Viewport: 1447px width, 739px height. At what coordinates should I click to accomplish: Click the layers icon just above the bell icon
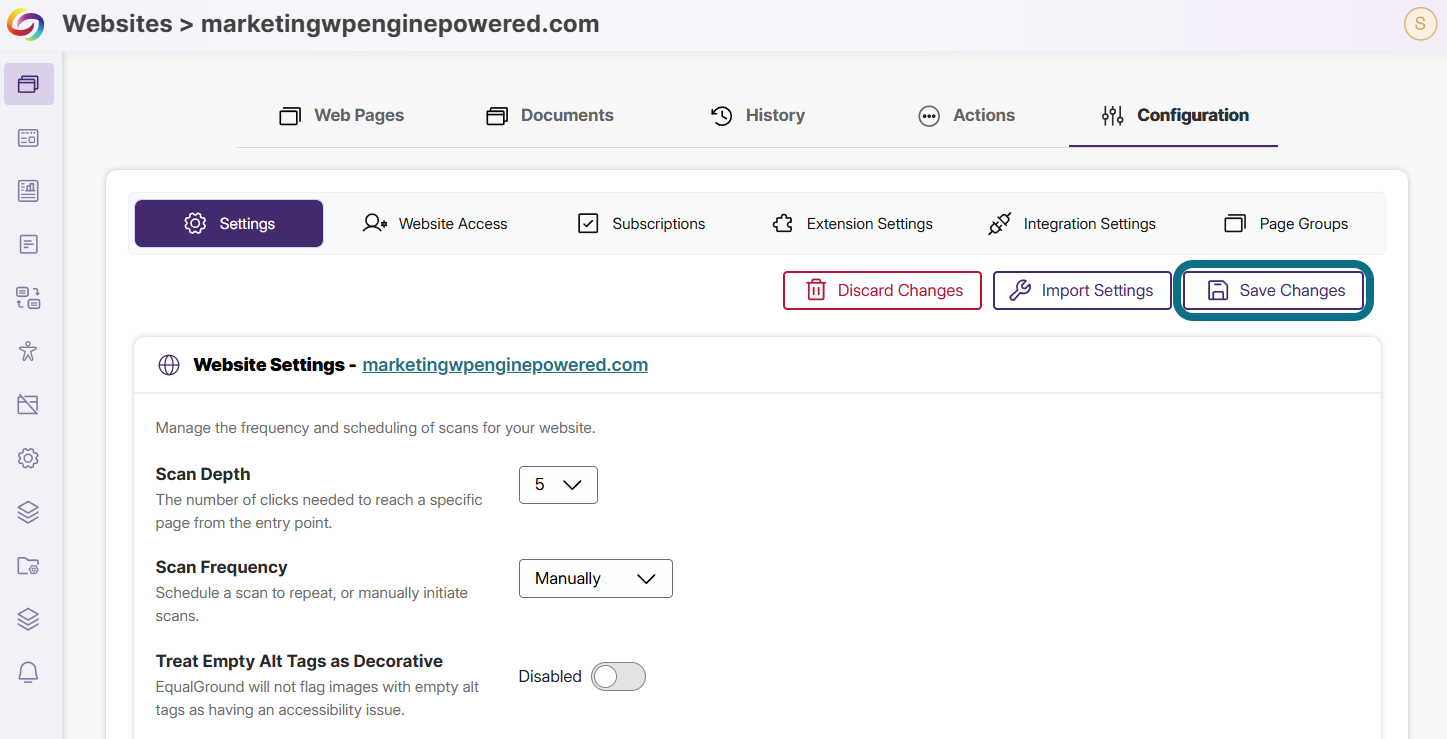[28, 619]
